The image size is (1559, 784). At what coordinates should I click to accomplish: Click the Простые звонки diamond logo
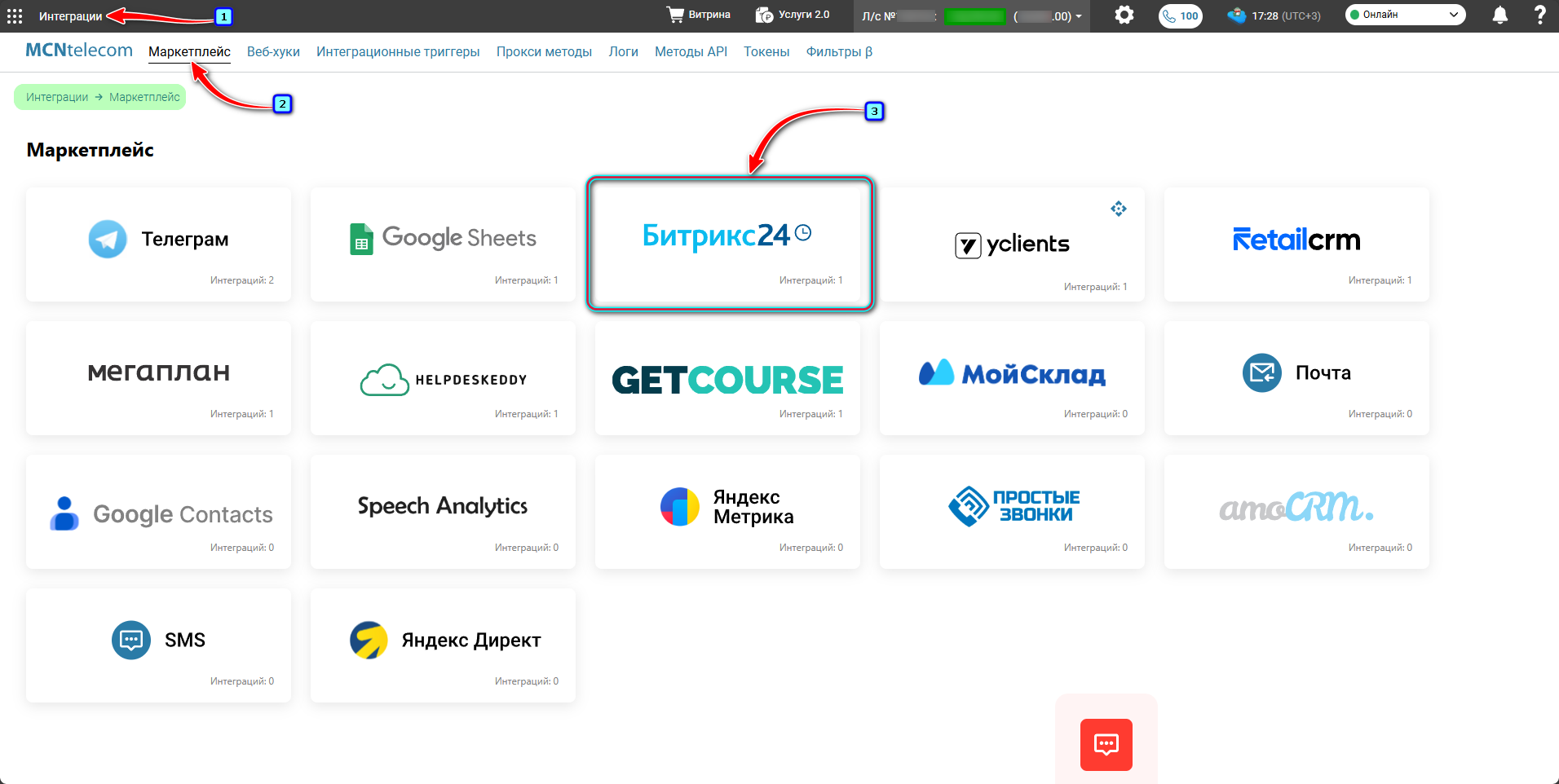(969, 506)
